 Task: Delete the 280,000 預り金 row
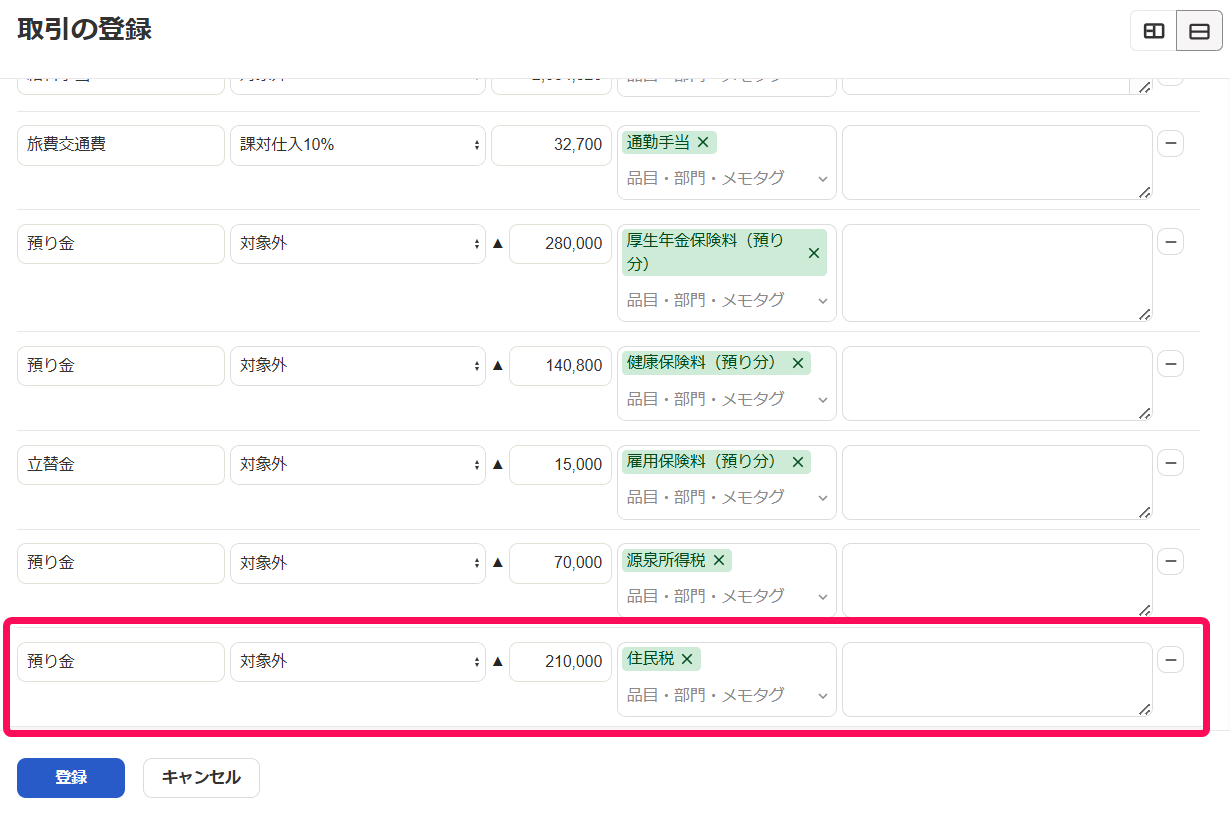click(x=1170, y=243)
